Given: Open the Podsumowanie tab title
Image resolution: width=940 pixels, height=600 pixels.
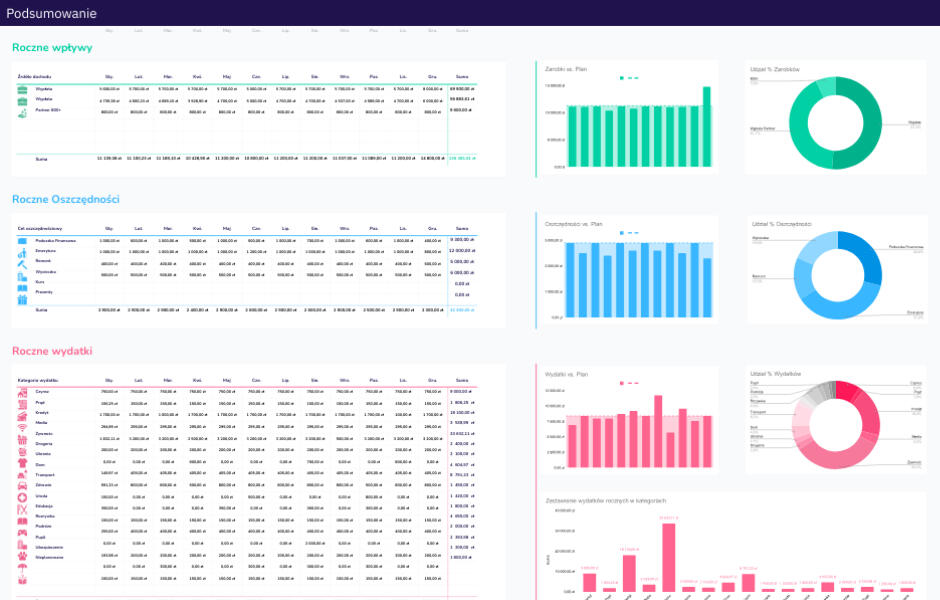Looking at the screenshot, I should pos(52,13).
